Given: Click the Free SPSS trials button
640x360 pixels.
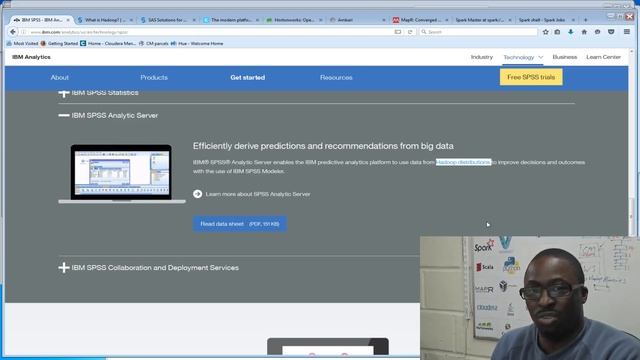Looking at the screenshot, I should [x=531, y=77].
